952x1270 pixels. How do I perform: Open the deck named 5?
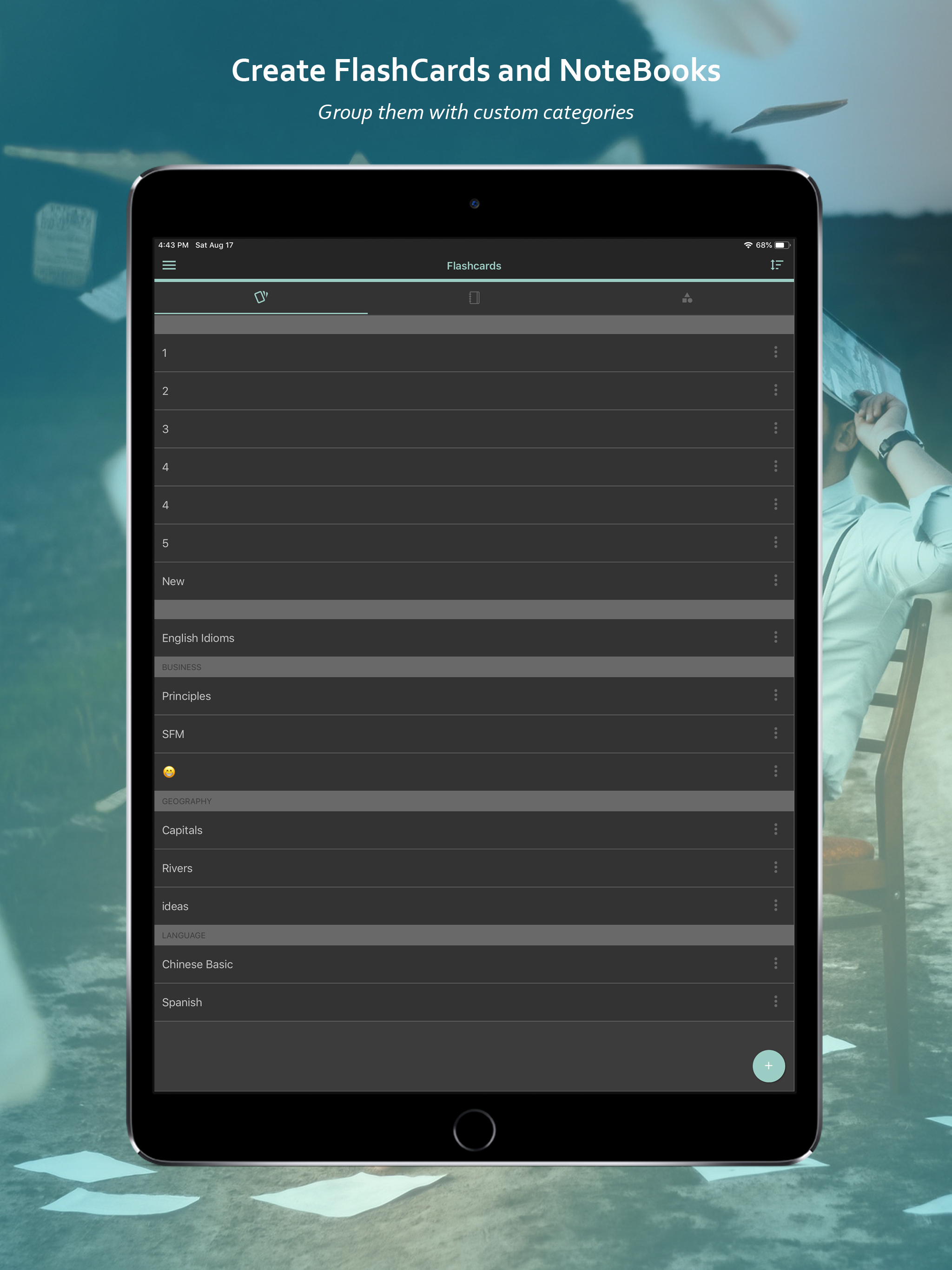point(165,543)
